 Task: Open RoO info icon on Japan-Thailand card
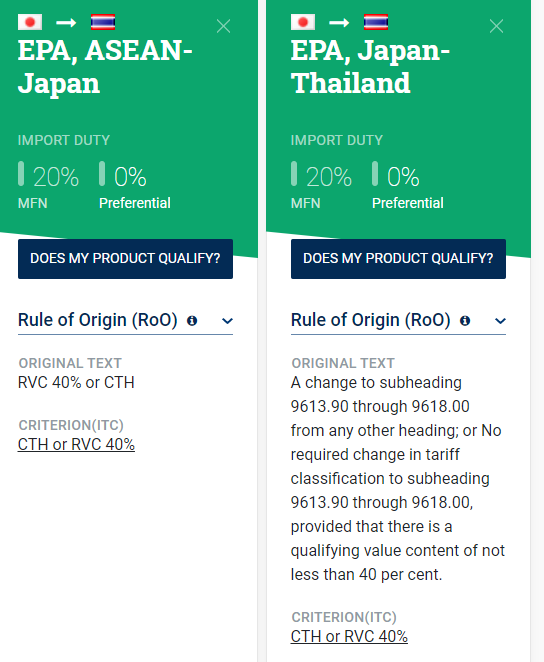(465, 321)
